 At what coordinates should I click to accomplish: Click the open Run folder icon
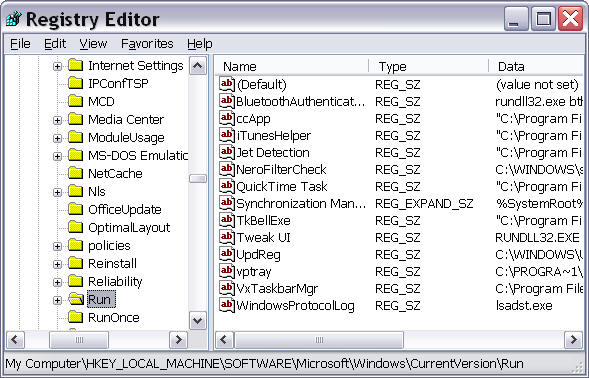(x=76, y=299)
